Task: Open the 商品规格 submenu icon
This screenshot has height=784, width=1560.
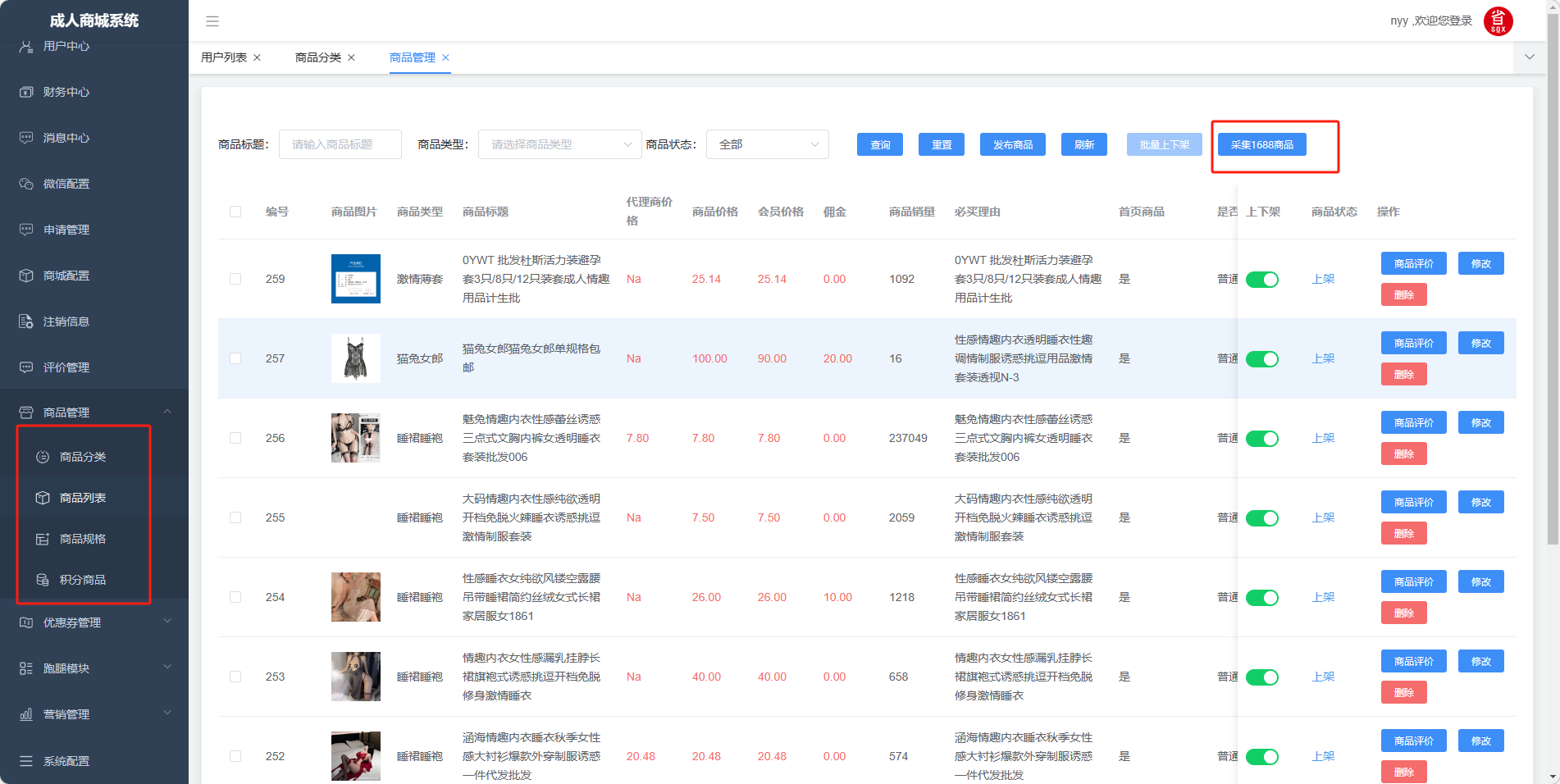Action: (x=43, y=539)
